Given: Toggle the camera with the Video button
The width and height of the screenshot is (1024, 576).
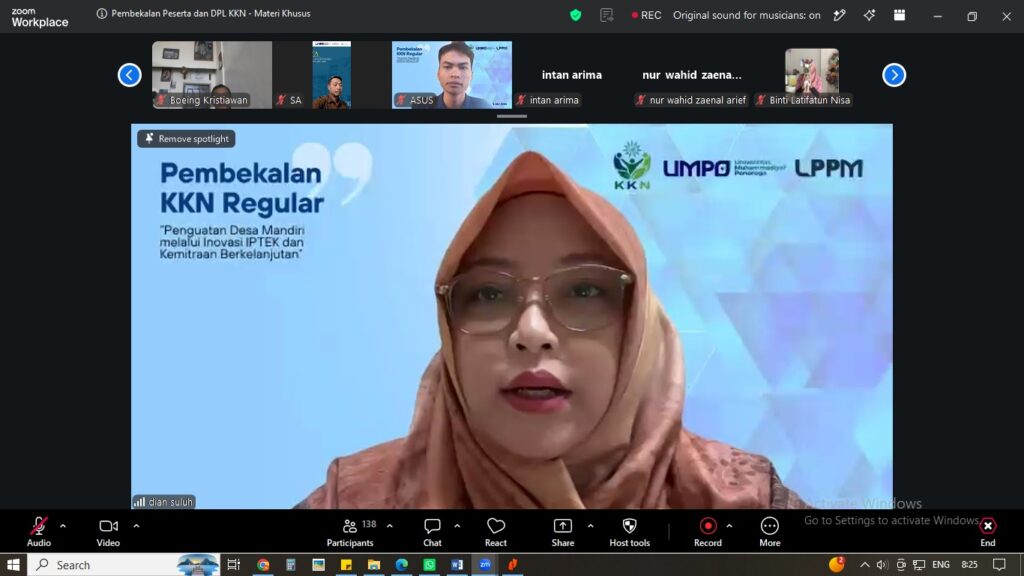Looking at the screenshot, I should [108, 532].
